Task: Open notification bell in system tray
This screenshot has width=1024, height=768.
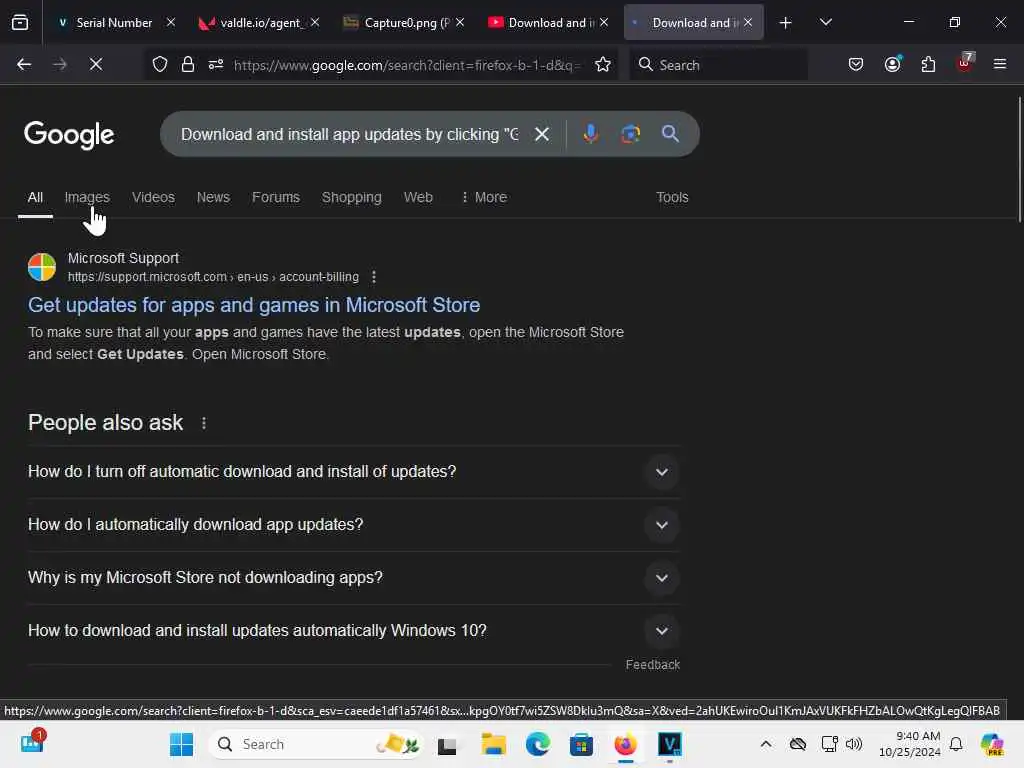Action: [956, 744]
